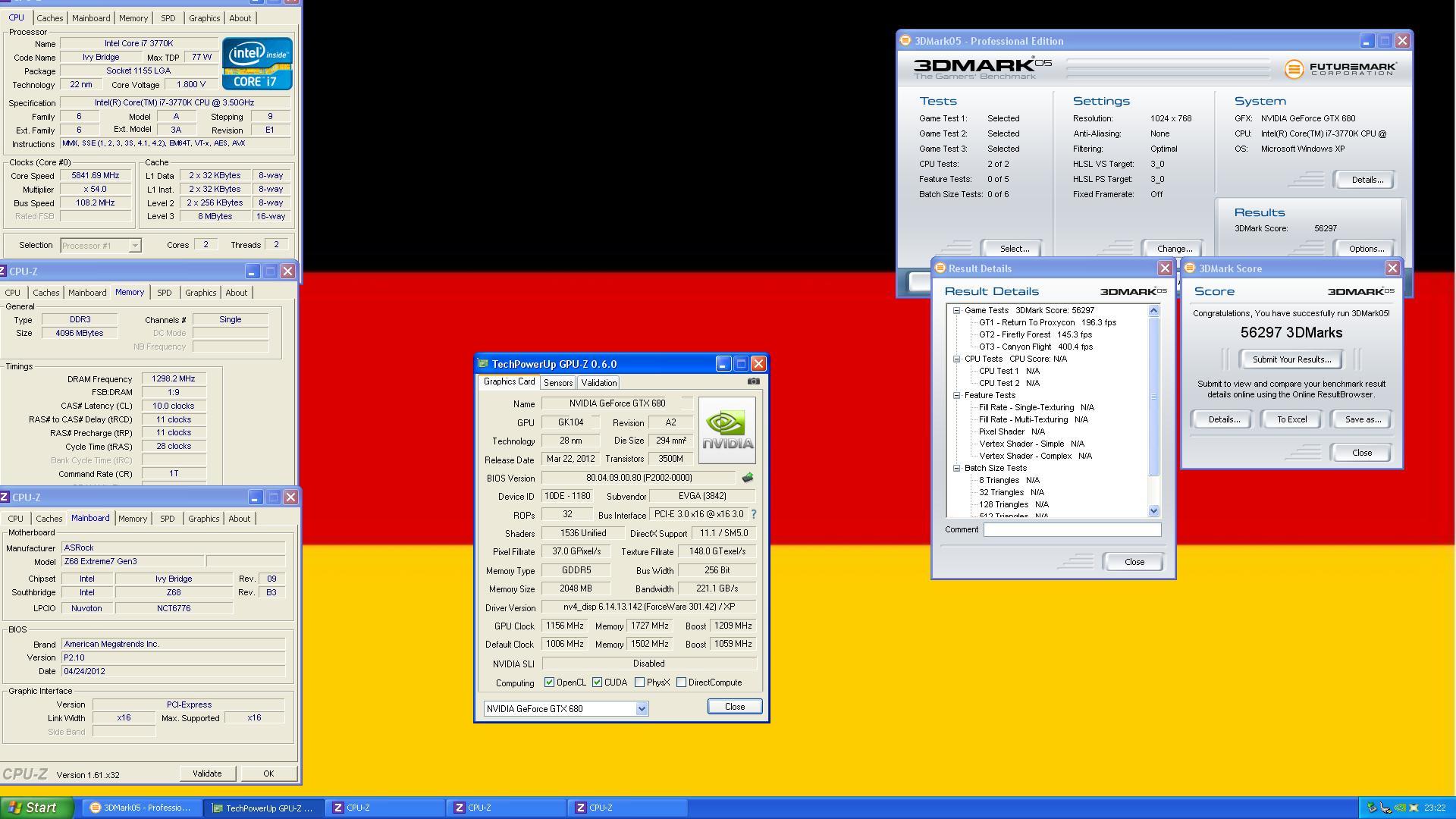Switch to the TechPowerUp GPU-Z taskbar button
The width and height of the screenshot is (1456, 819).
(x=263, y=808)
